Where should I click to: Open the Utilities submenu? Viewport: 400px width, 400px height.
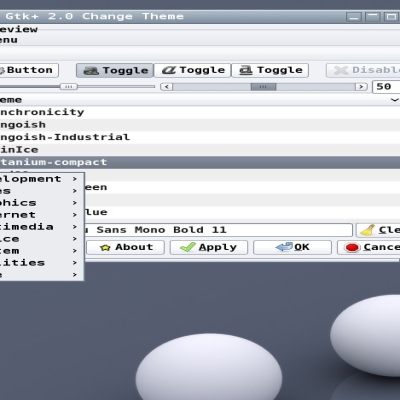pyautogui.click(x=41, y=263)
